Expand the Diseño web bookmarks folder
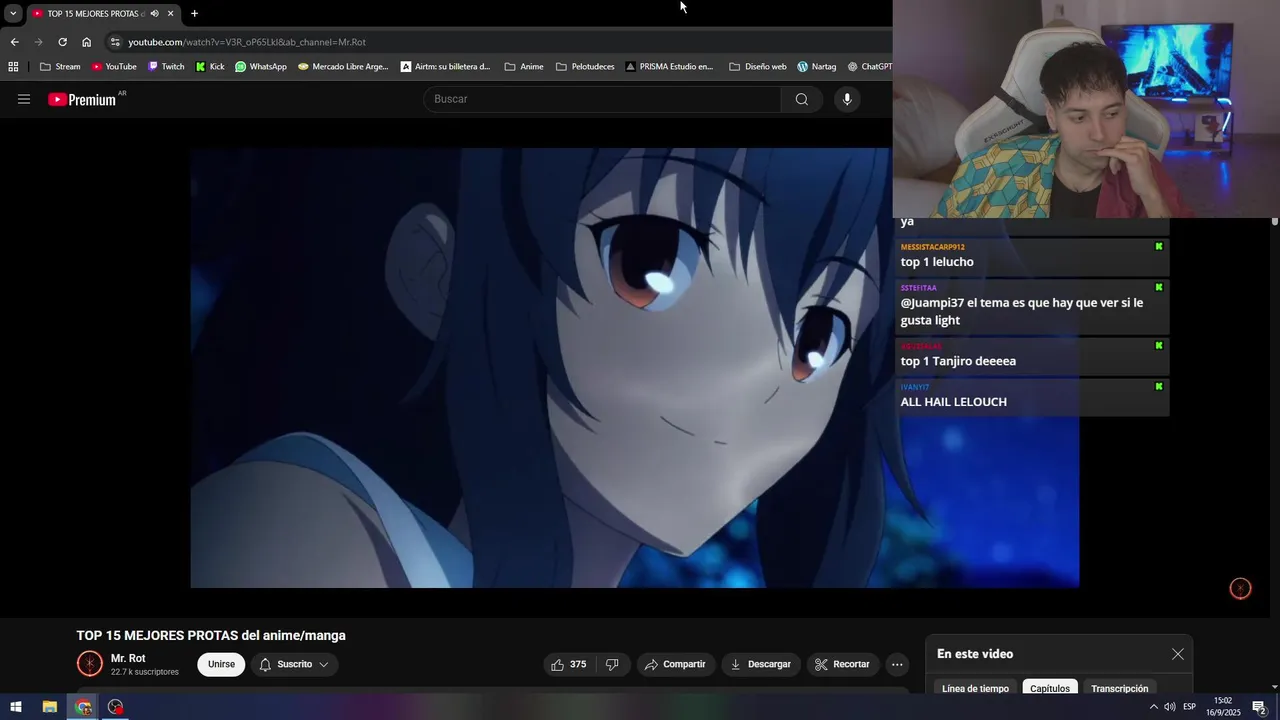 coord(757,67)
